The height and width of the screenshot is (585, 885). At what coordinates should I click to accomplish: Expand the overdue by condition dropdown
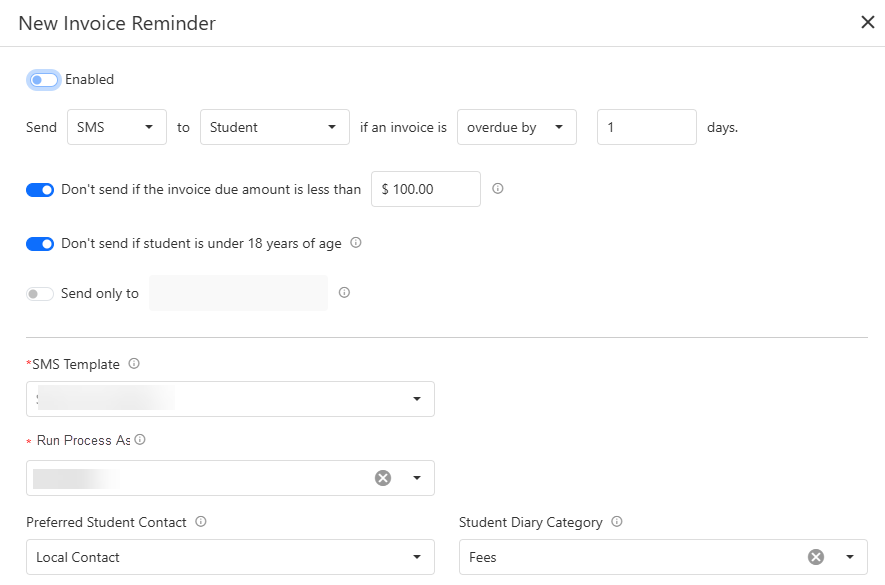[516, 128]
